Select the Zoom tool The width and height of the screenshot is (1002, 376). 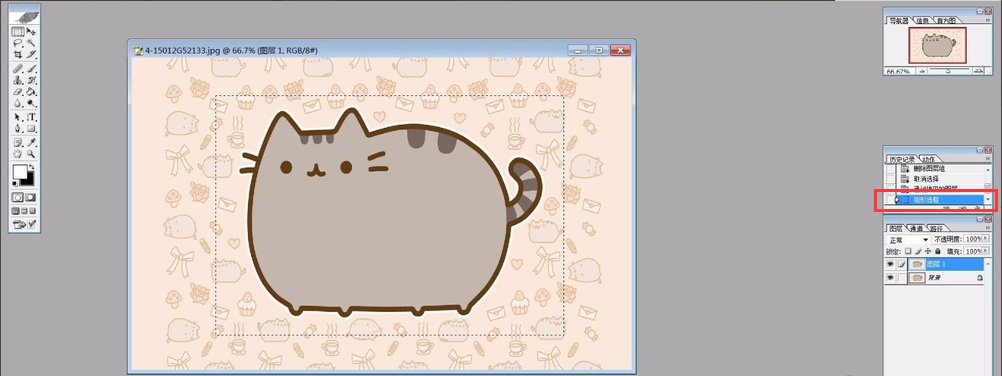tap(31, 153)
